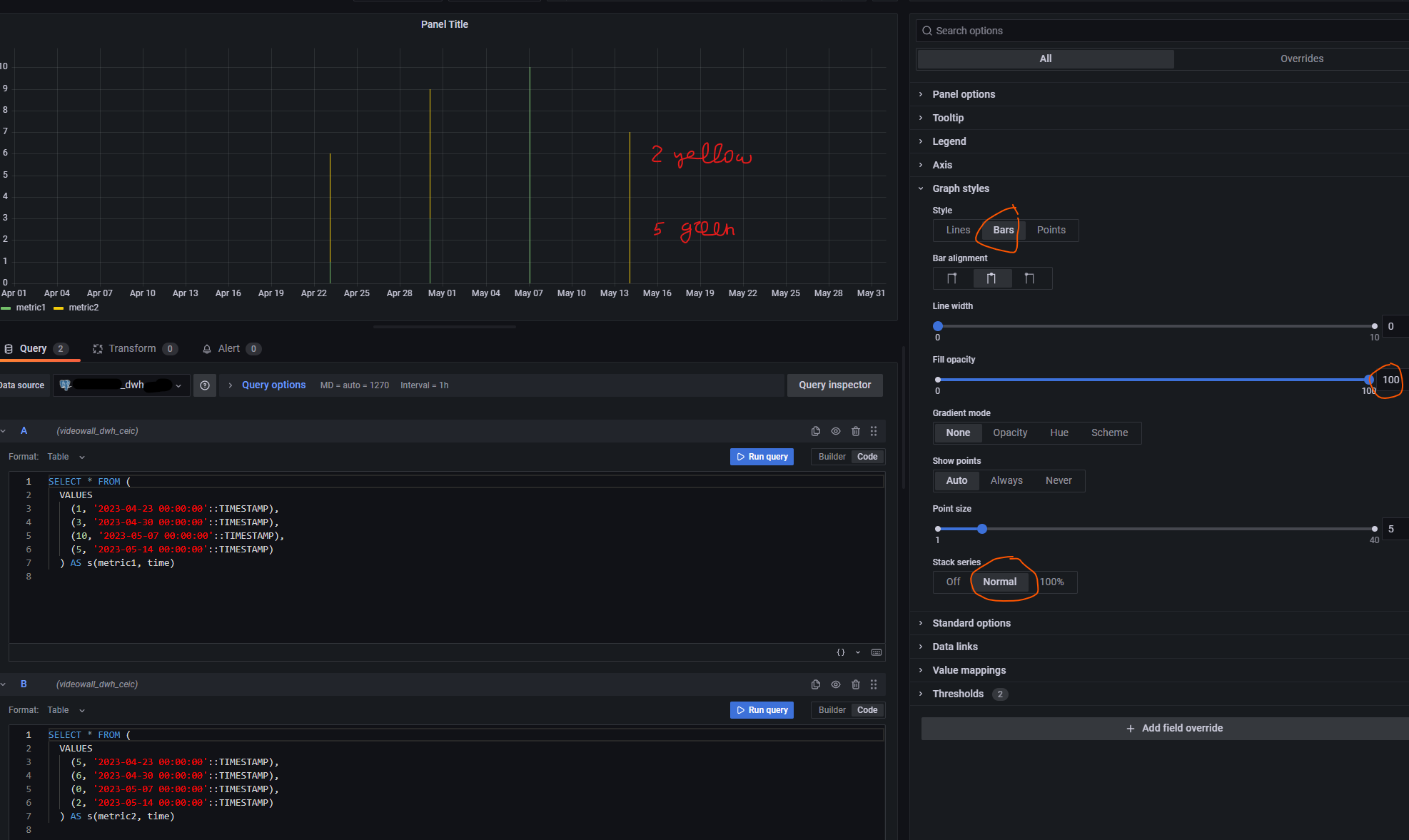Click the Run query button for query A
1409x840 pixels.
click(762, 456)
